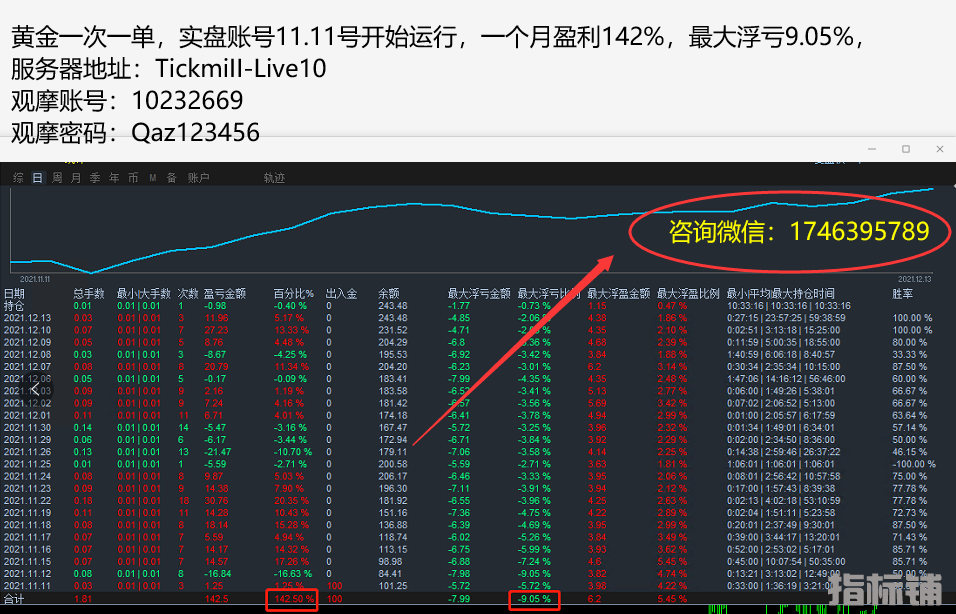Image resolution: width=956 pixels, height=614 pixels.
Task: Switch to the 日 (daily) period tab
Action: pos(37,178)
